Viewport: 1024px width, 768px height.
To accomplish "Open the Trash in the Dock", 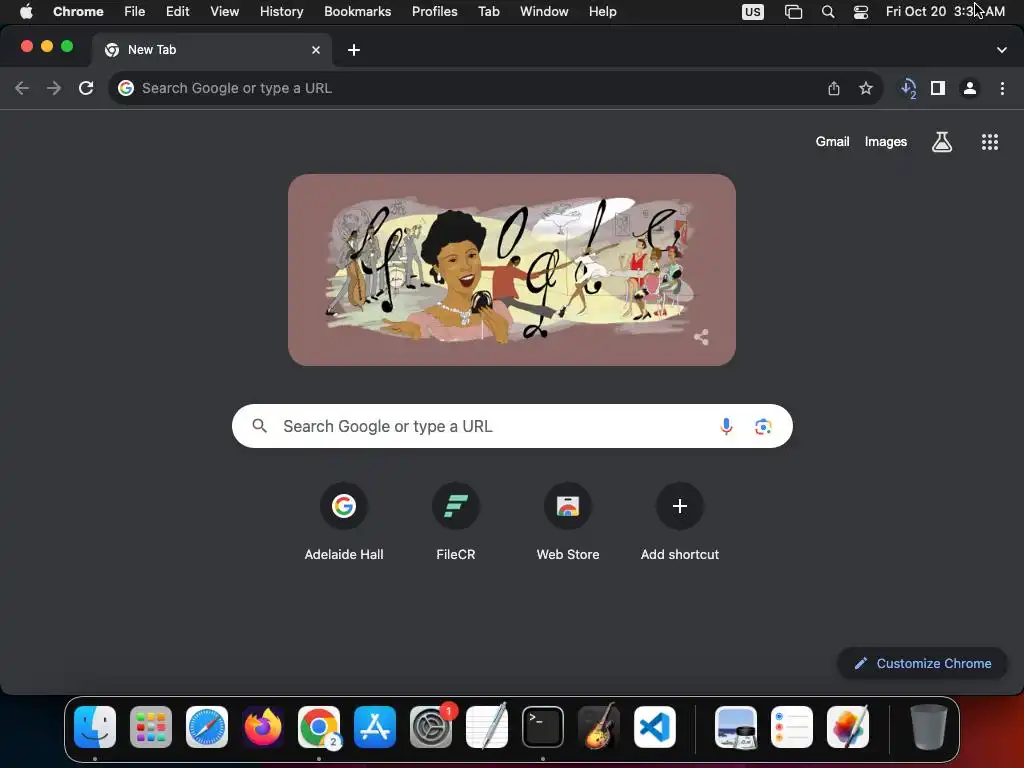I will pos(929,727).
